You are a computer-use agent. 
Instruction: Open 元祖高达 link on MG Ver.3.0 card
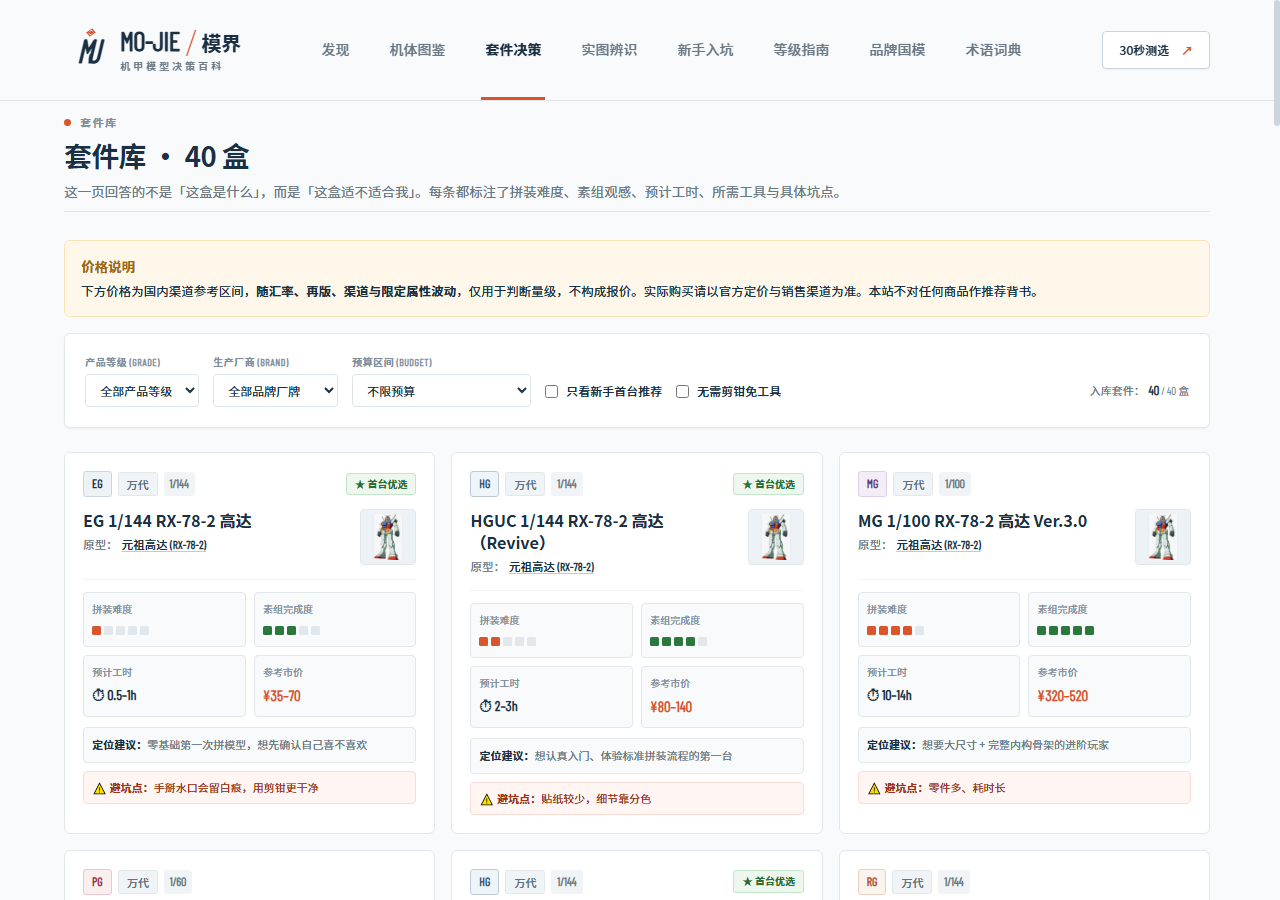coord(939,546)
